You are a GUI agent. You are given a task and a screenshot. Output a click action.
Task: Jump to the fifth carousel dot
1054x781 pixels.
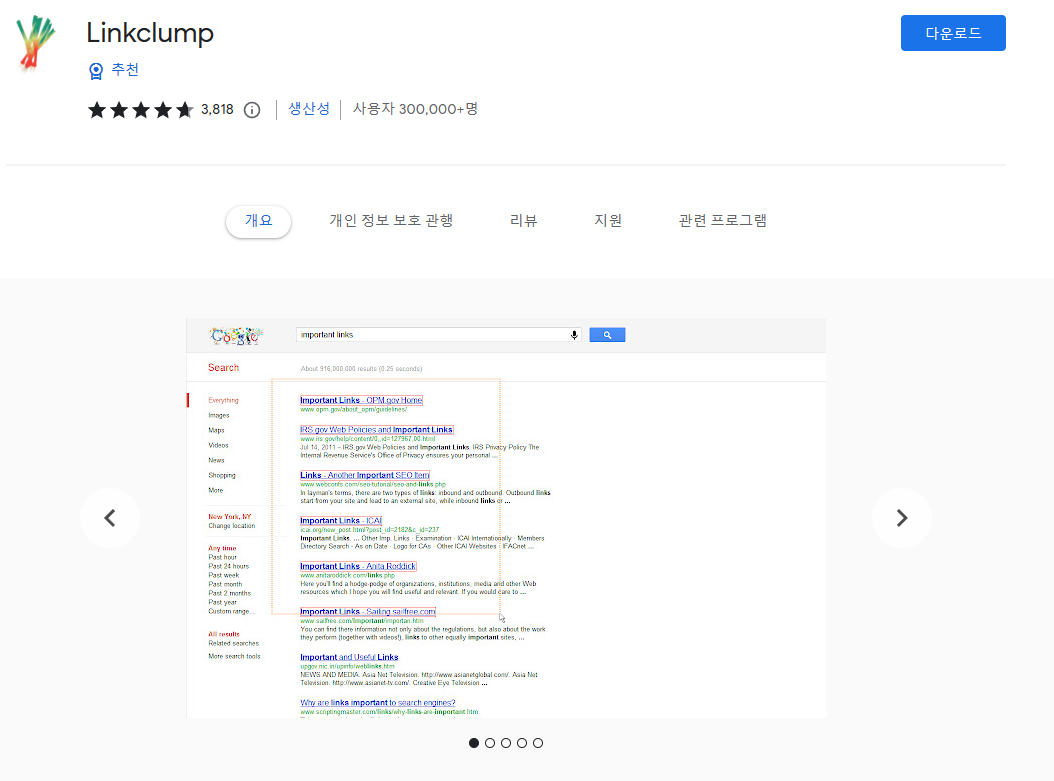[x=538, y=743]
